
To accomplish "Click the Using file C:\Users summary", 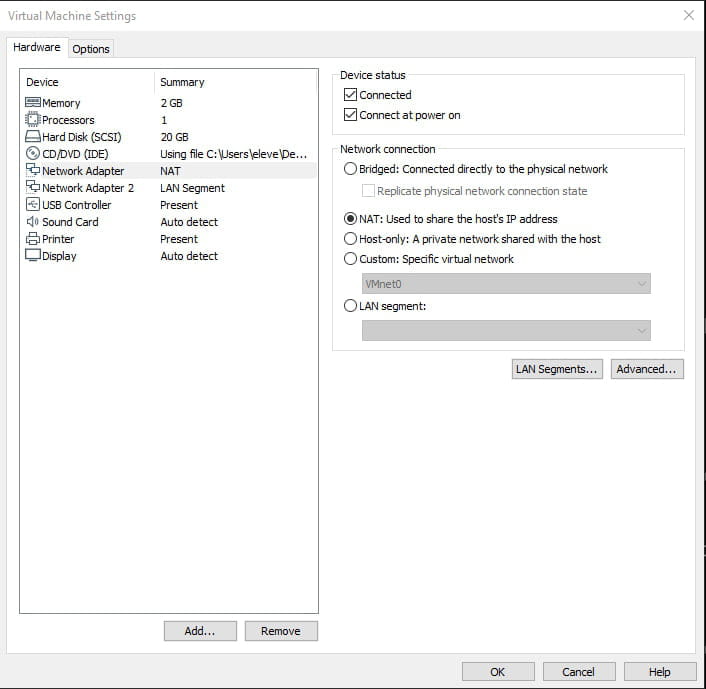I will click(x=234, y=154).
